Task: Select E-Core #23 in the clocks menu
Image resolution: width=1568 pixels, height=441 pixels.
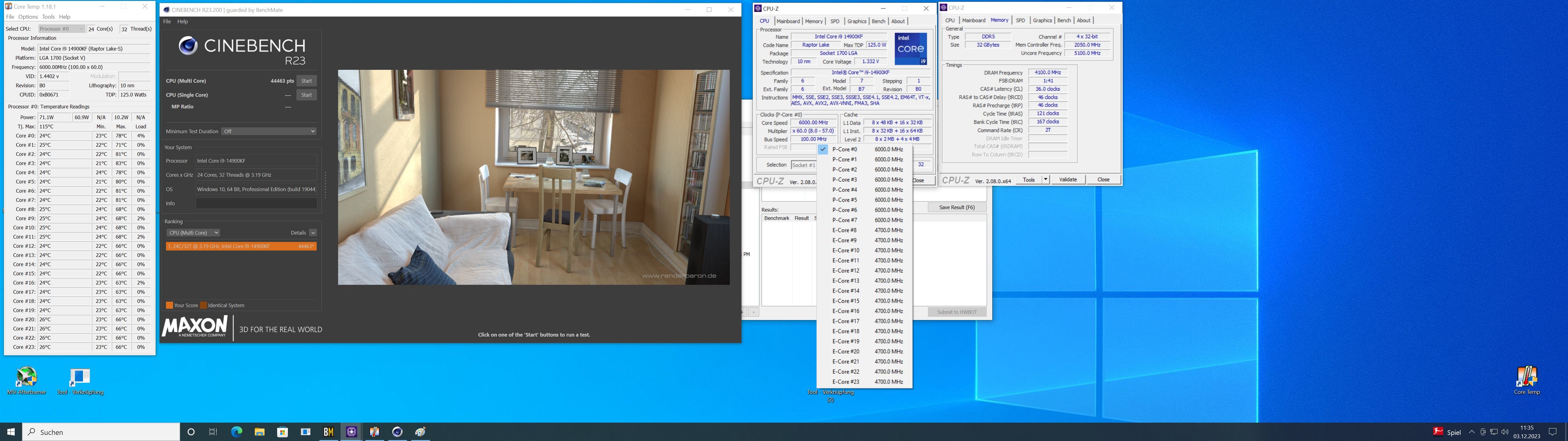Action: tap(864, 382)
